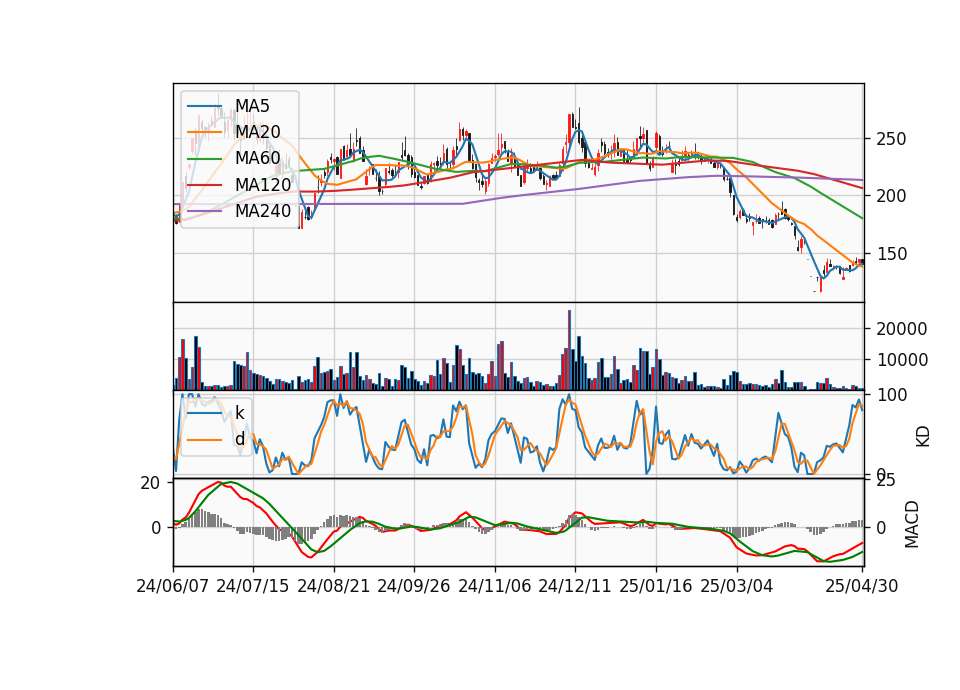Viewport: 960px width, 690px height.
Task: Click the MA5 legend label
Action: (x=252, y=106)
